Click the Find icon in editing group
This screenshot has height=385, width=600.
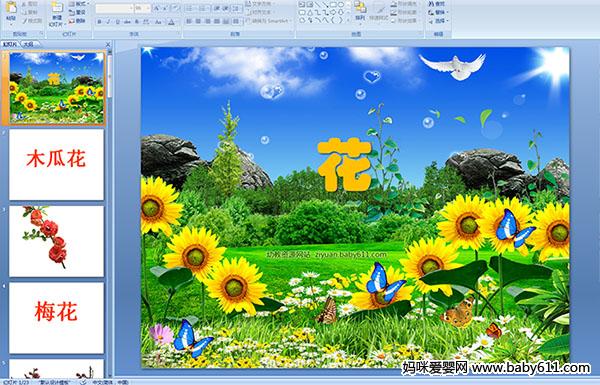(437, 4)
